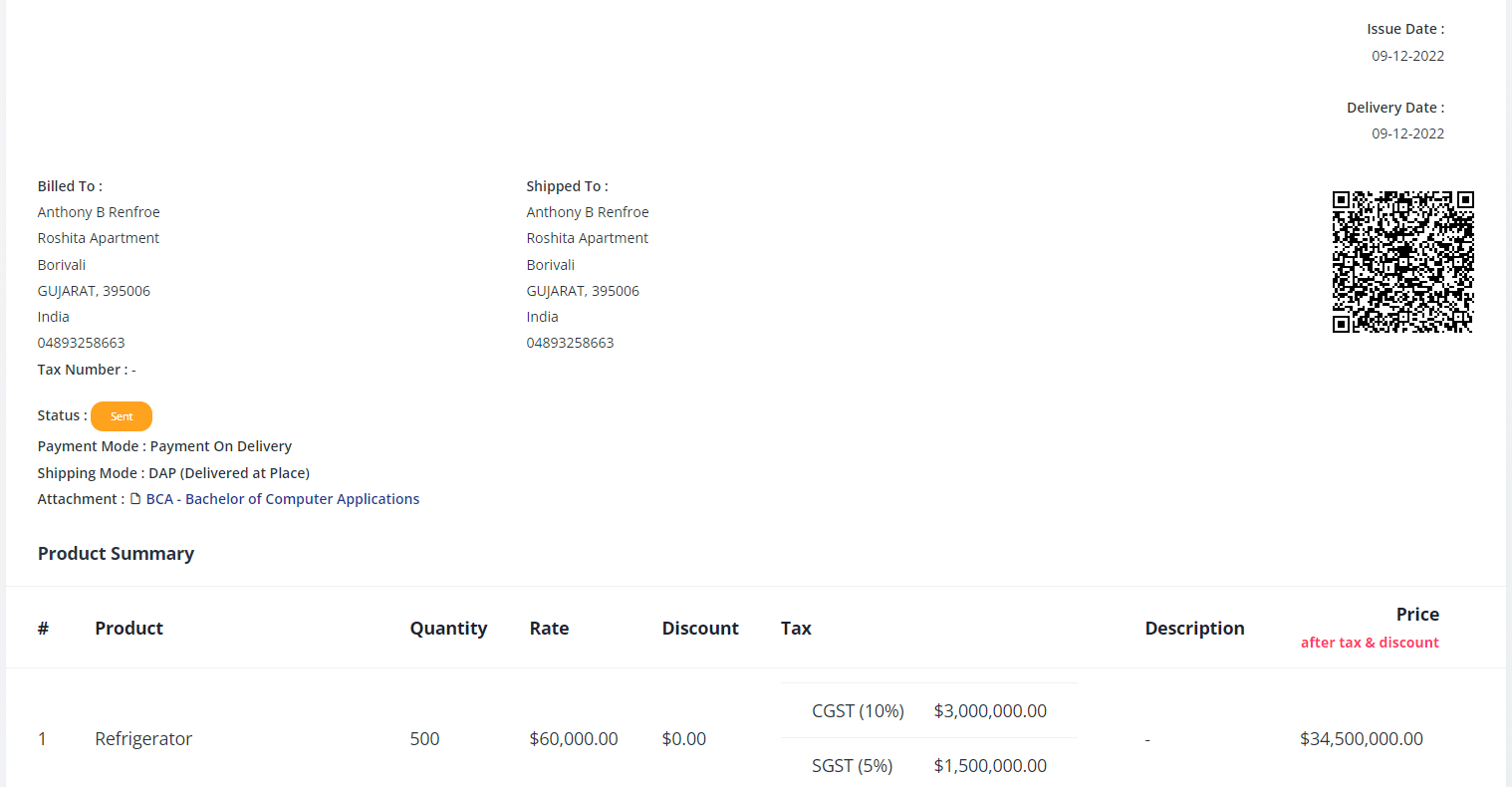
Task: Click the customer name under Shipped To
Action: [x=588, y=212]
